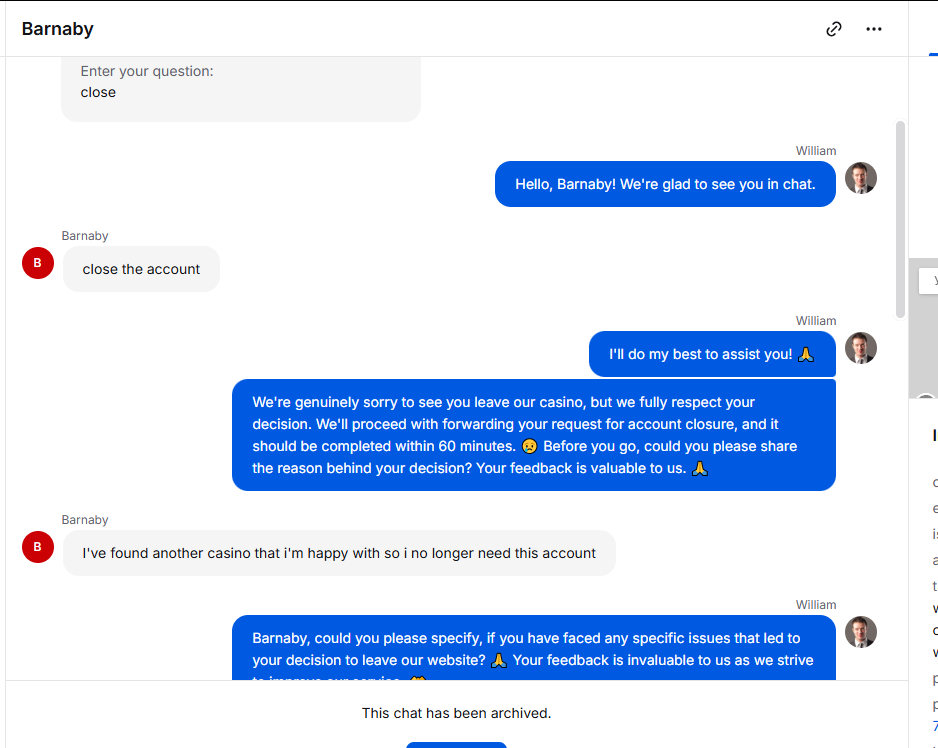
Task: Click Barnaby's name above 'close the account'
Action: tap(85, 236)
